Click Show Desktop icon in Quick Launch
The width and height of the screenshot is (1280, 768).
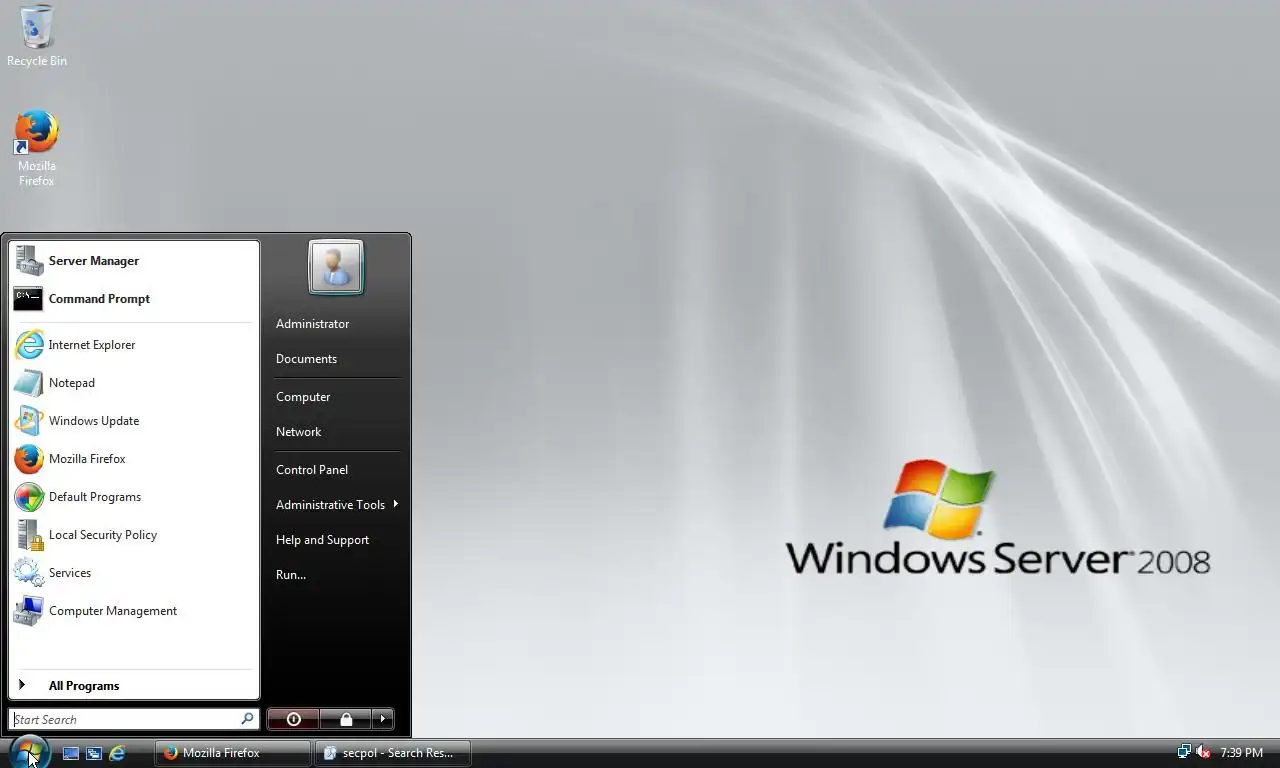pyautogui.click(x=71, y=753)
